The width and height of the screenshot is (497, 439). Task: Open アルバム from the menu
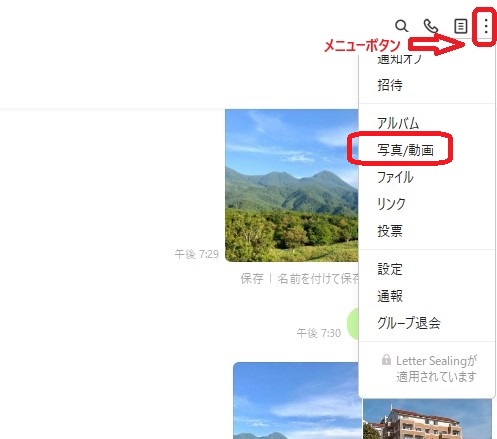(398, 123)
